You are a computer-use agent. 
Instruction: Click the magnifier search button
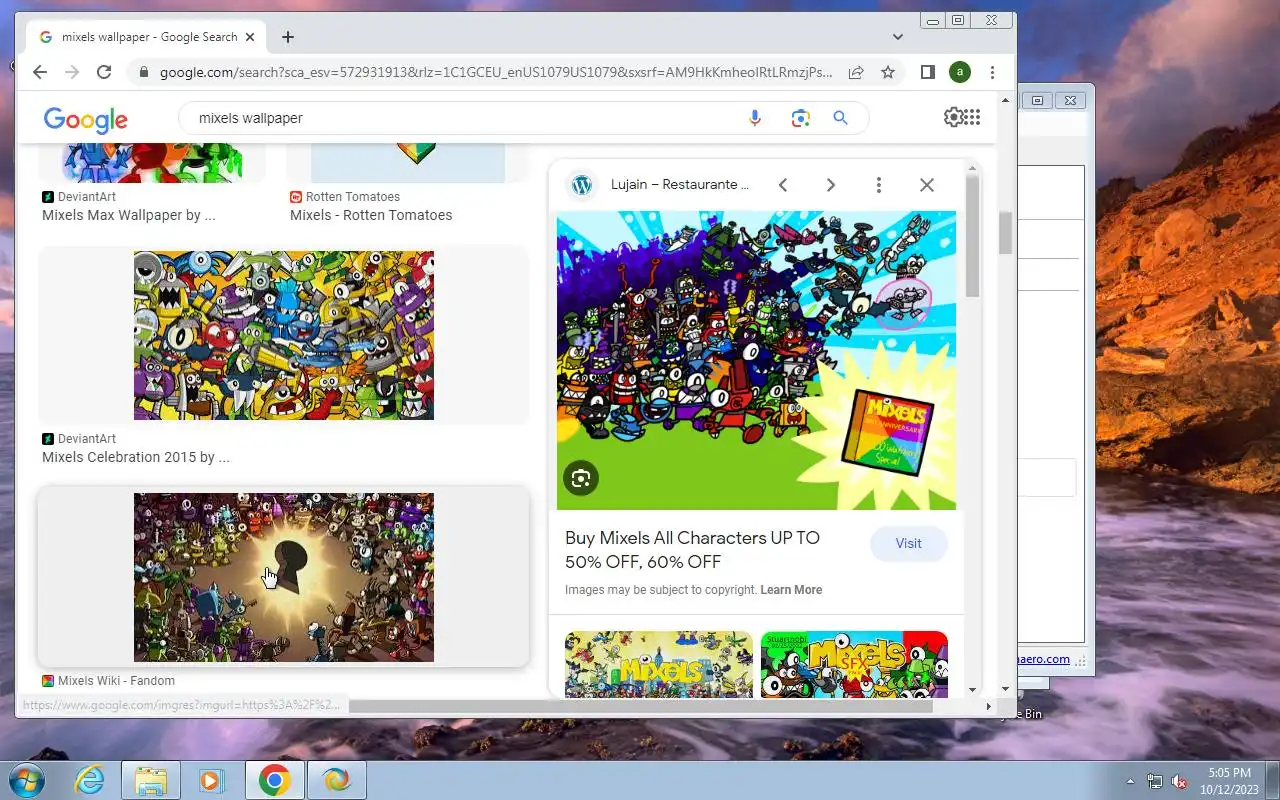tap(840, 118)
